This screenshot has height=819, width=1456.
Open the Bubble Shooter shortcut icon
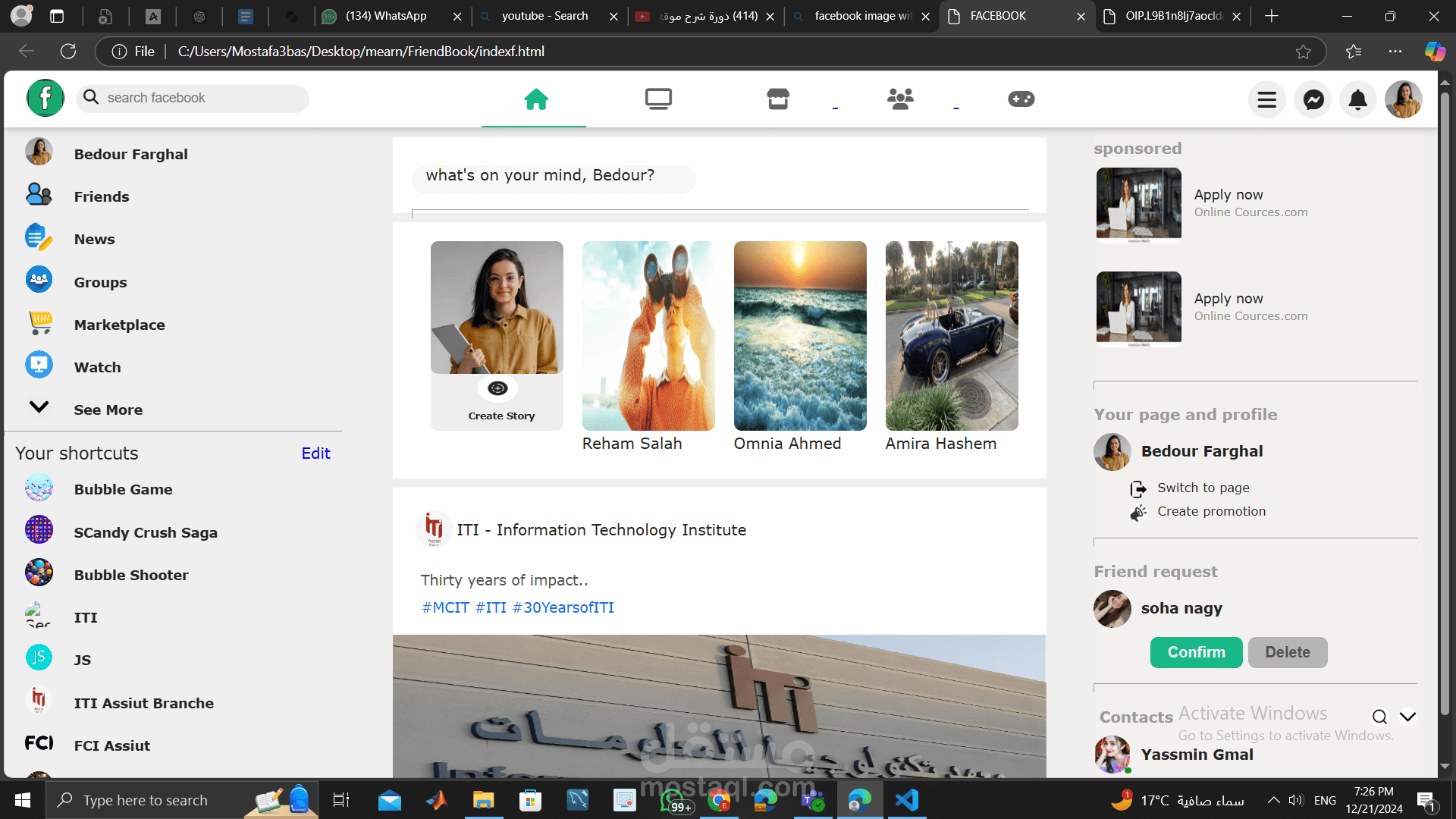39,573
